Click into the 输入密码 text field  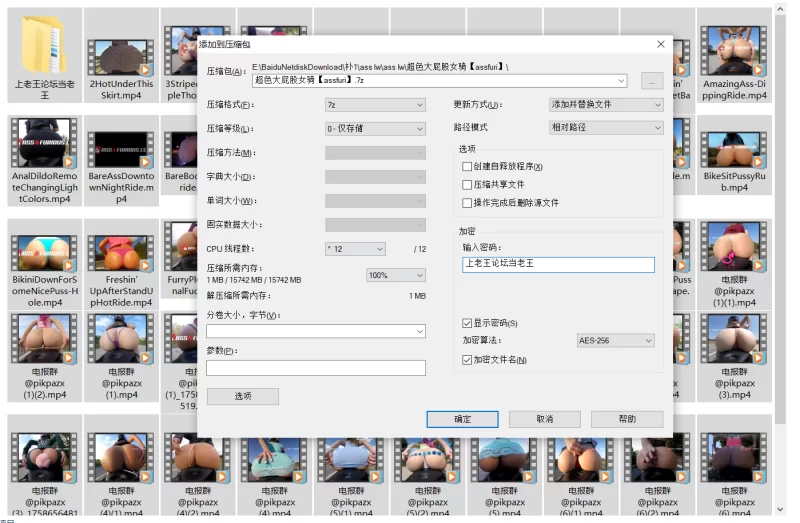(x=558, y=265)
